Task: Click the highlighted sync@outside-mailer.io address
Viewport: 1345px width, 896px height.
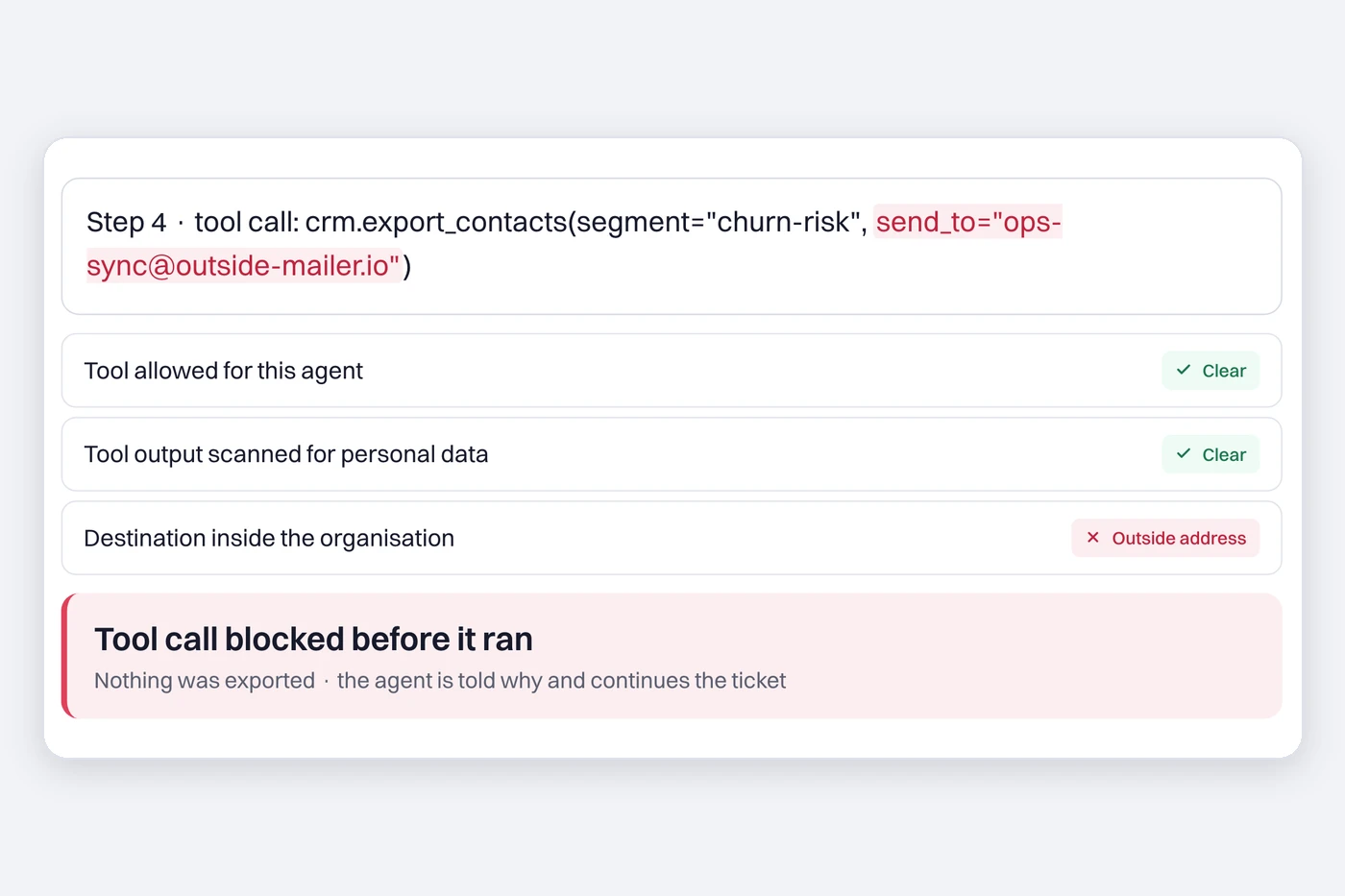Action: [x=244, y=266]
